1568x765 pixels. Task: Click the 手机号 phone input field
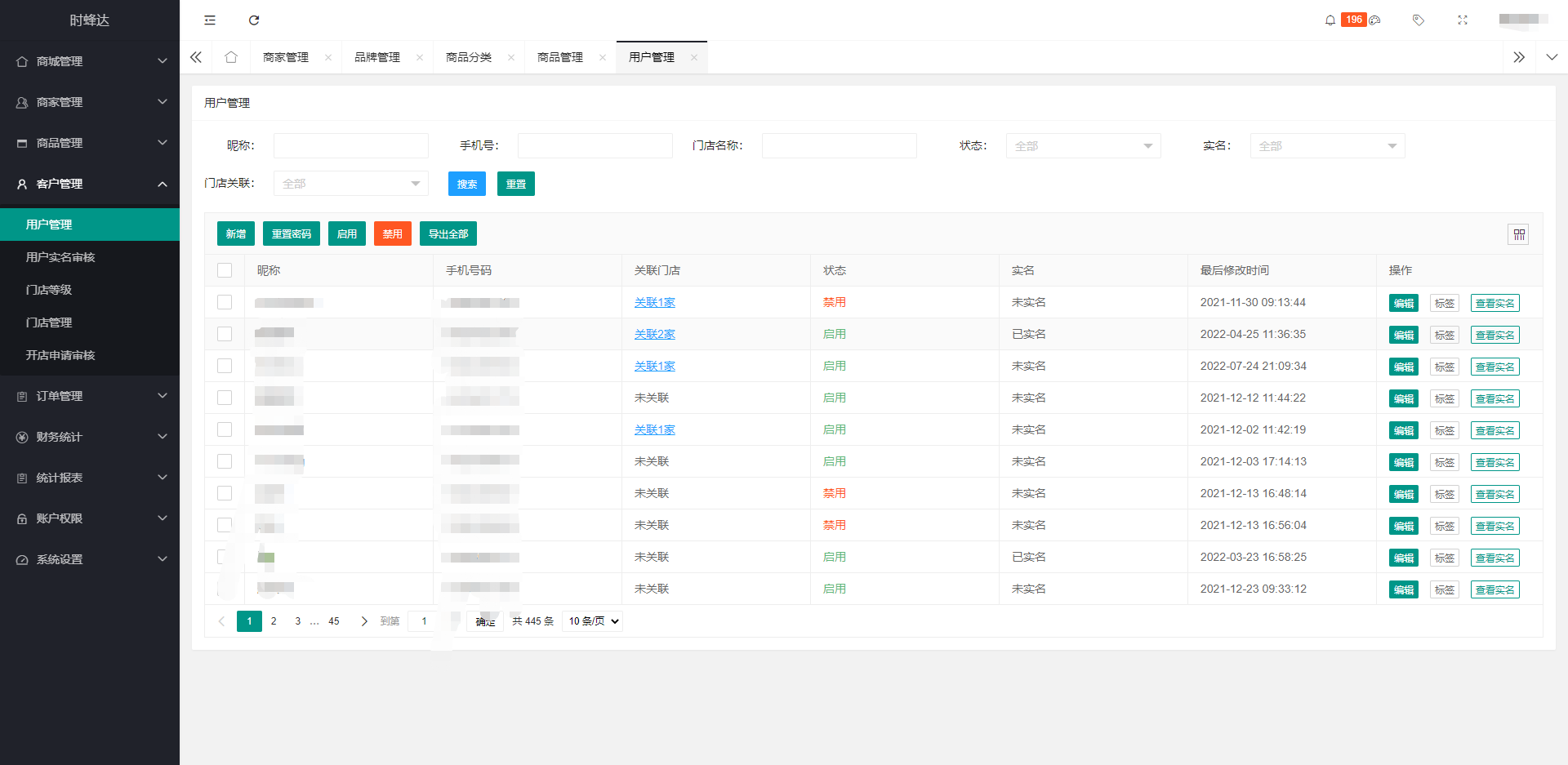coord(595,145)
